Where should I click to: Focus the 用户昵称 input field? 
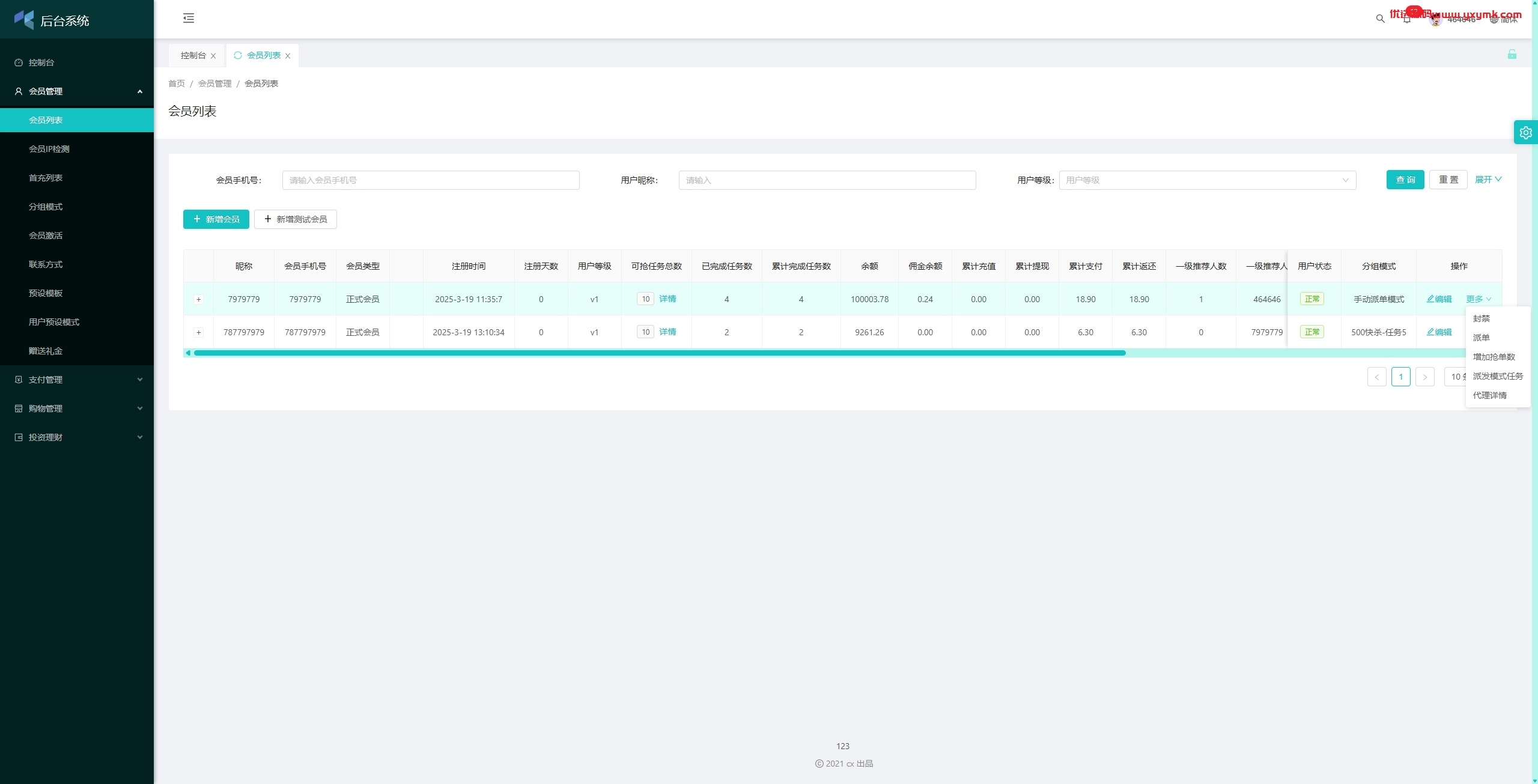coord(827,180)
